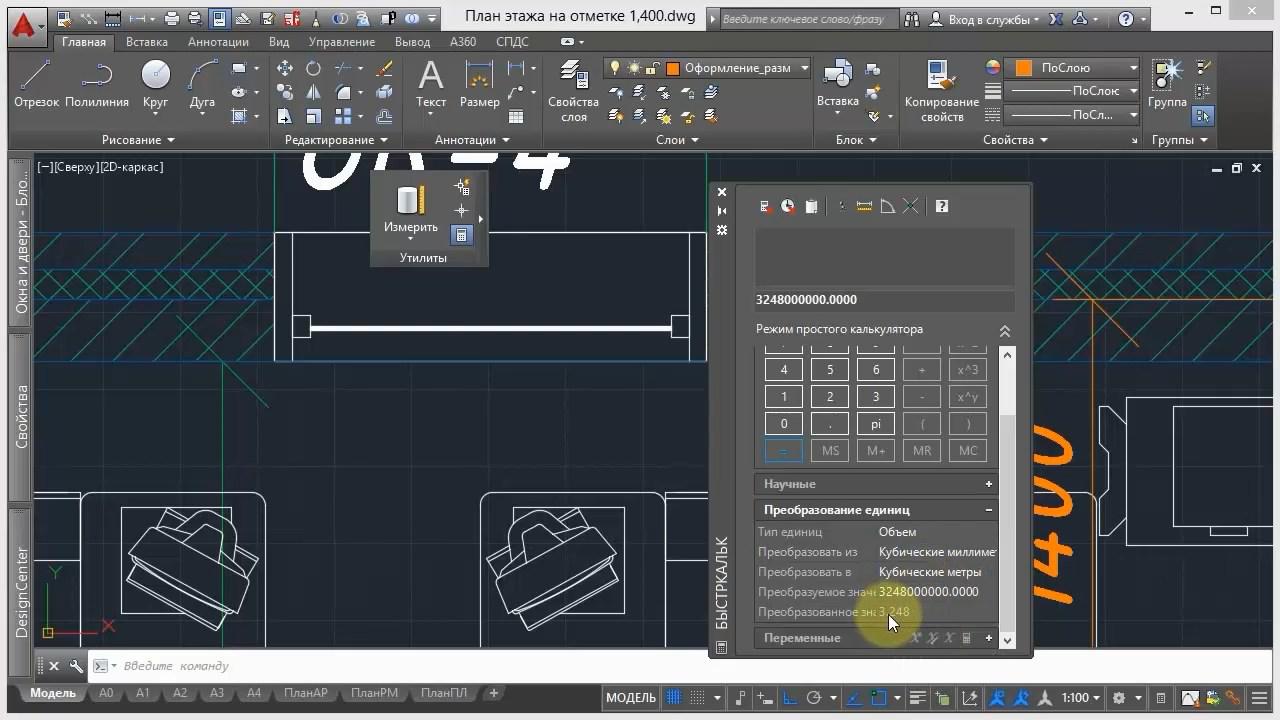Click the clear history icon in calculator
The width and height of the screenshot is (1280, 720).
[x=788, y=206]
